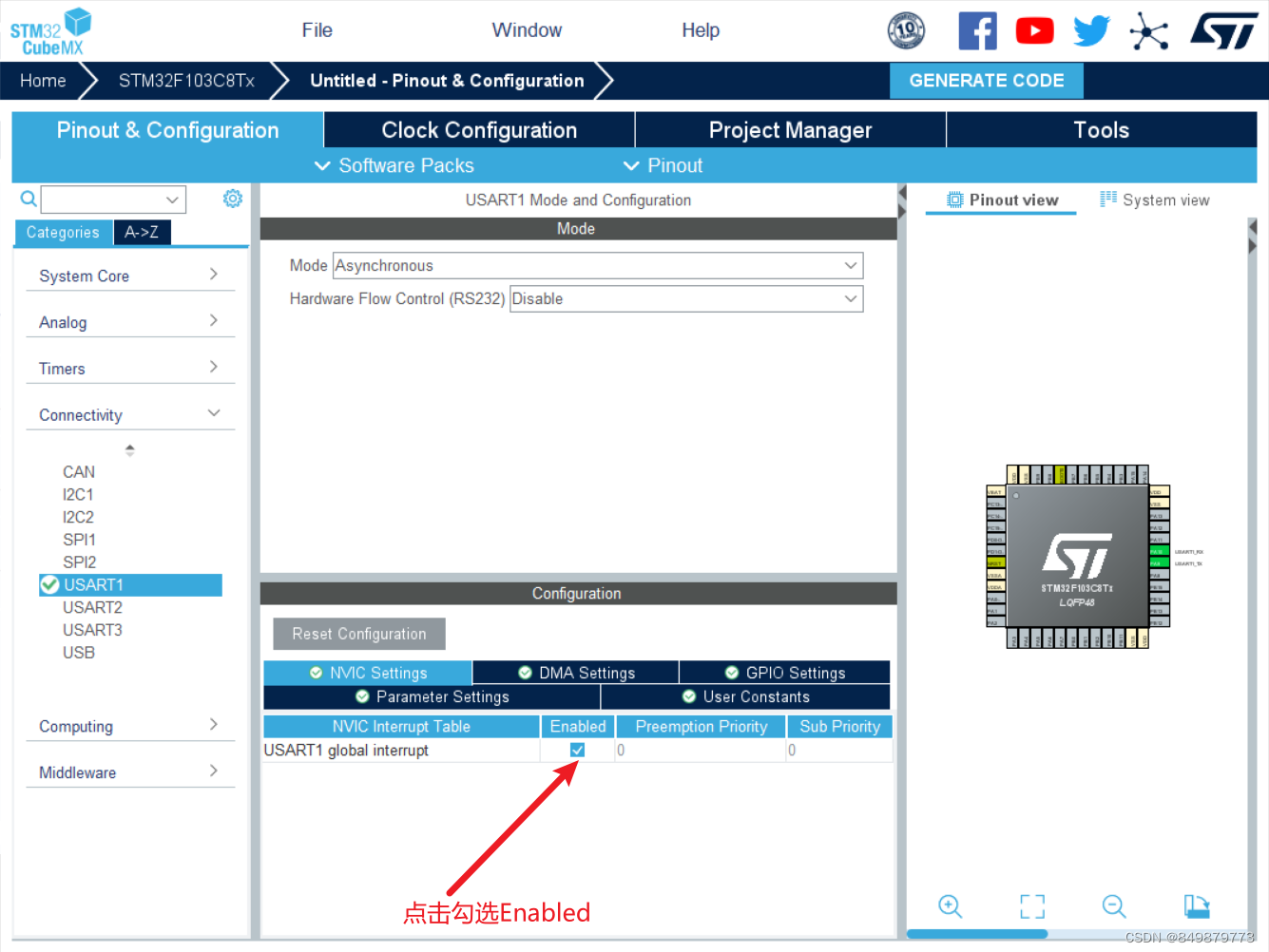Click the best-fit icon below the chip diagram
Screen dimensions: 1269x952
pyautogui.click(x=1032, y=906)
